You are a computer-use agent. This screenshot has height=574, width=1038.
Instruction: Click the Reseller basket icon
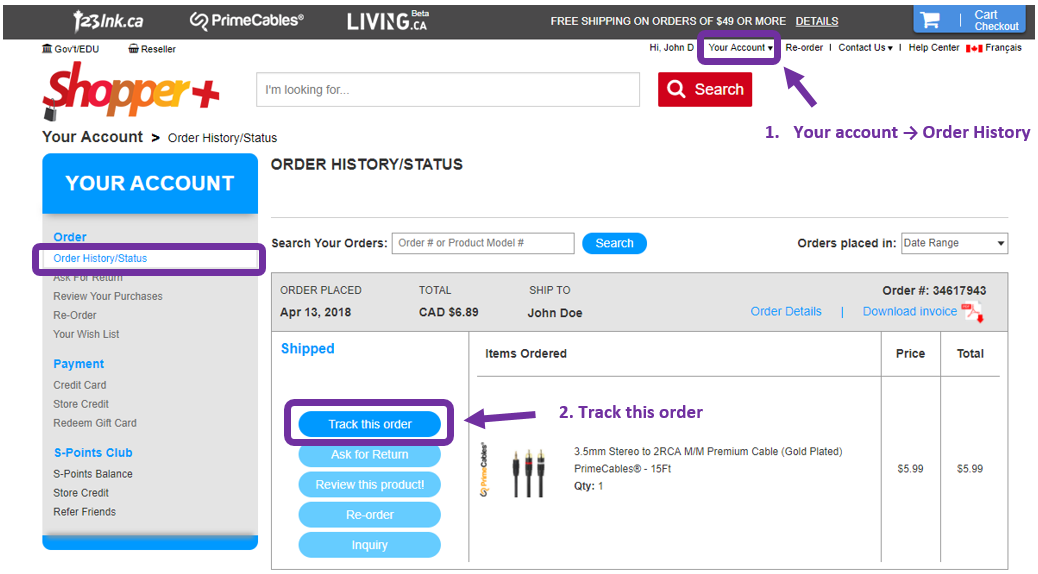click(x=133, y=49)
